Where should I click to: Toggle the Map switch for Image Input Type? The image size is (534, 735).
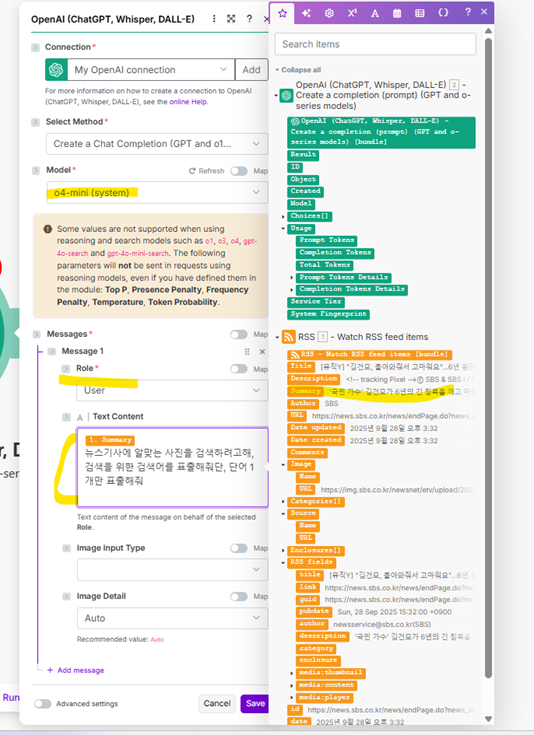239,548
